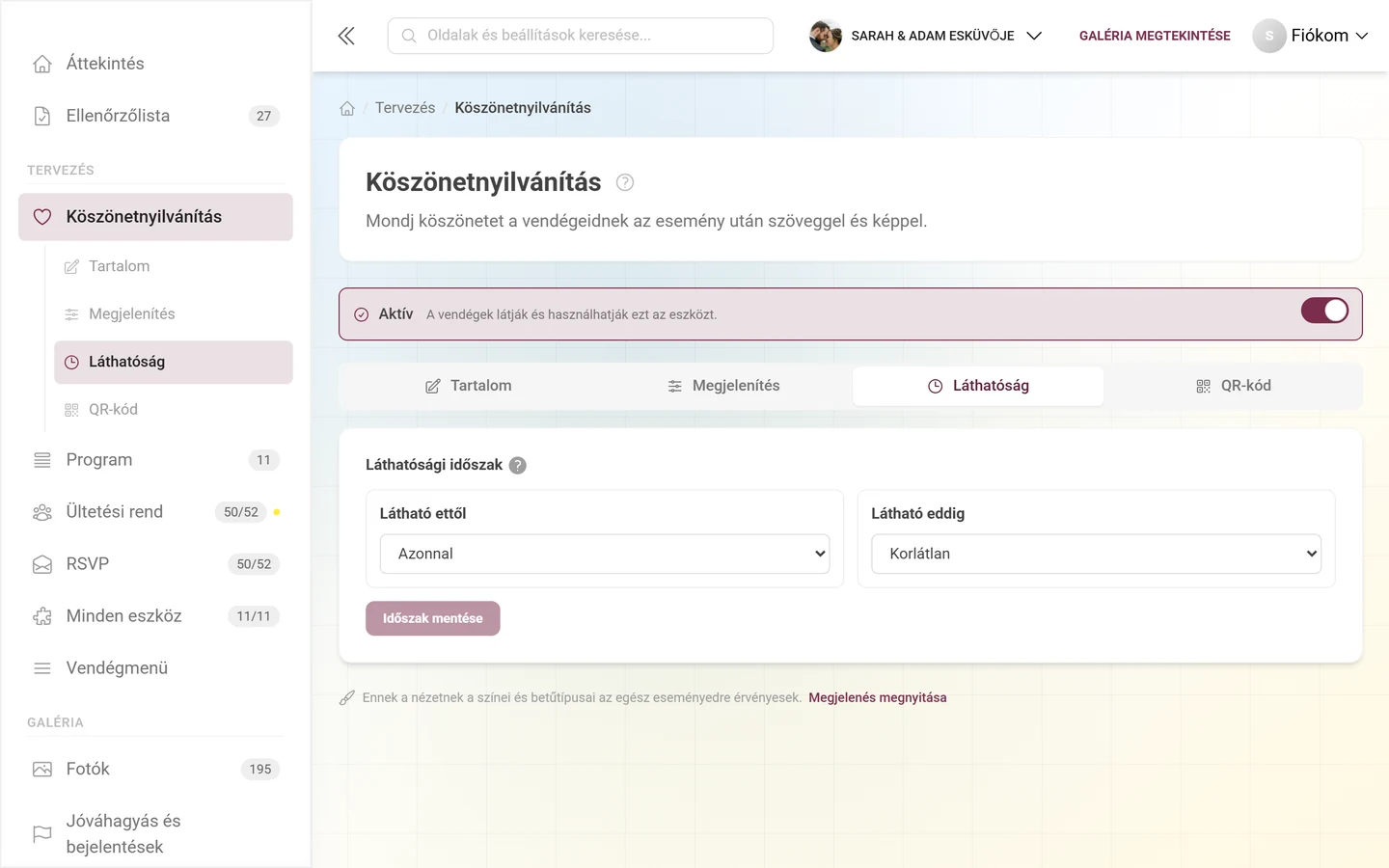Open the Látható ettől dropdown
This screenshot has height=868, width=1389.
click(x=605, y=554)
